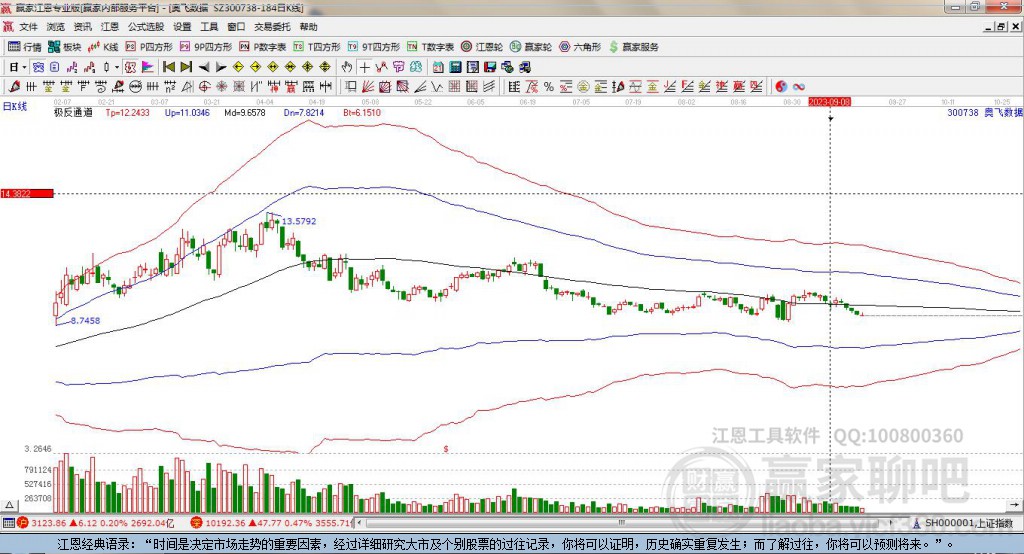Step chart right with black right arrow
Image resolution: width=1024 pixels, height=554 pixels.
click(x=221, y=67)
